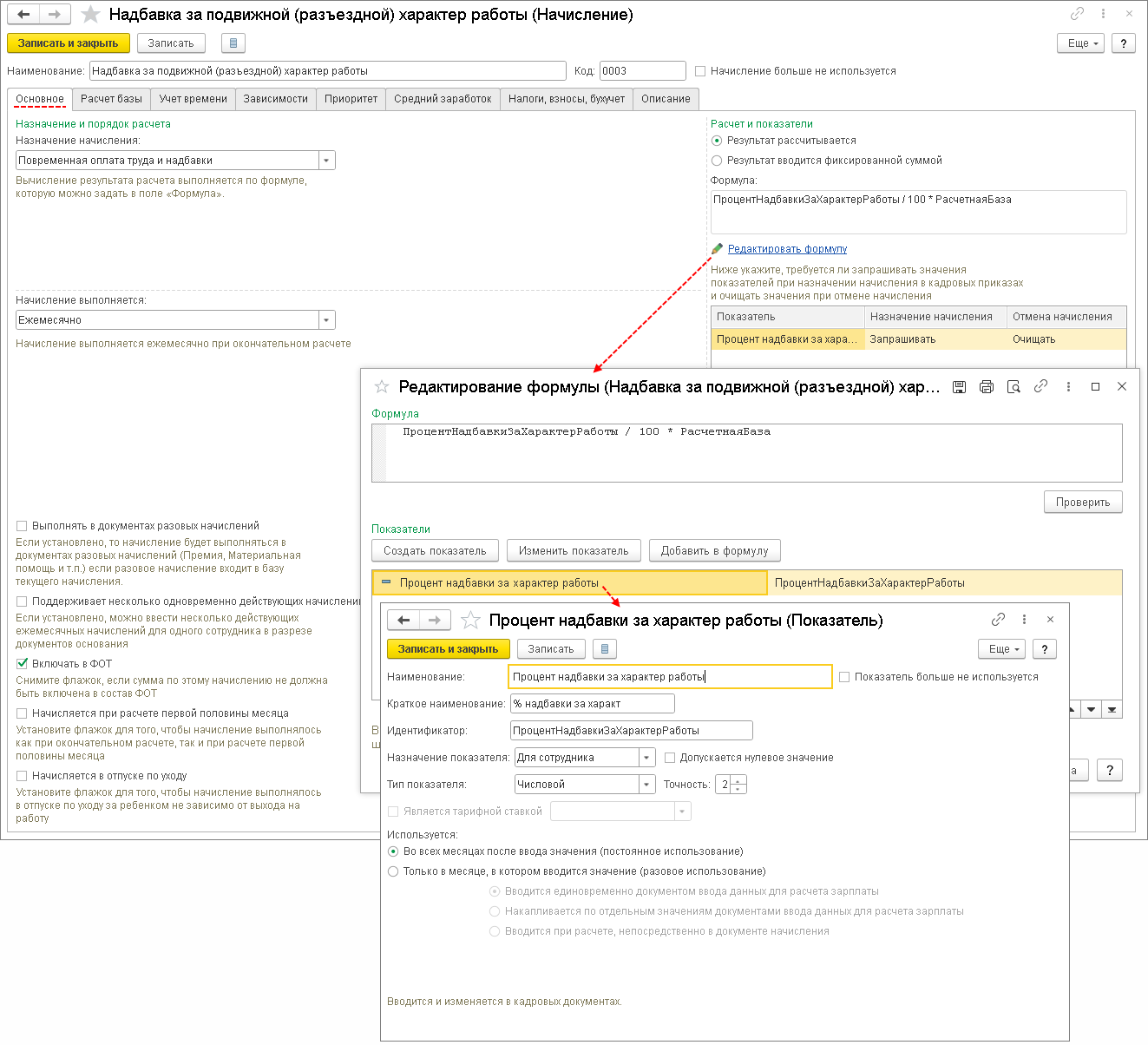The height and width of the screenshot is (1045, 1148).
Task: Switch to 'Расчет базы' tab
Action: click(x=112, y=99)
